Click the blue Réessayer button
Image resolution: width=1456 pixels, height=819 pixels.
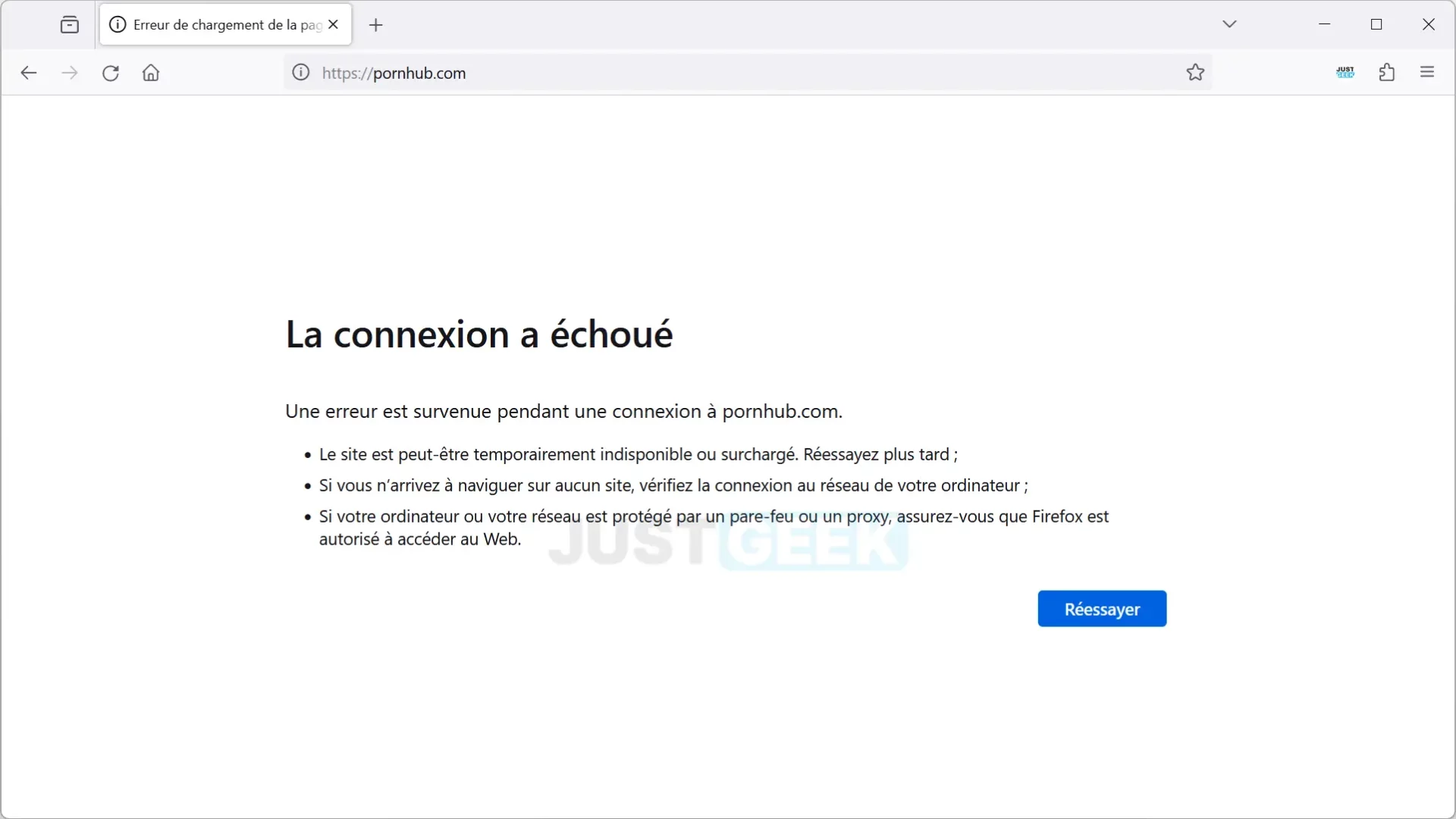[1102, 609]
